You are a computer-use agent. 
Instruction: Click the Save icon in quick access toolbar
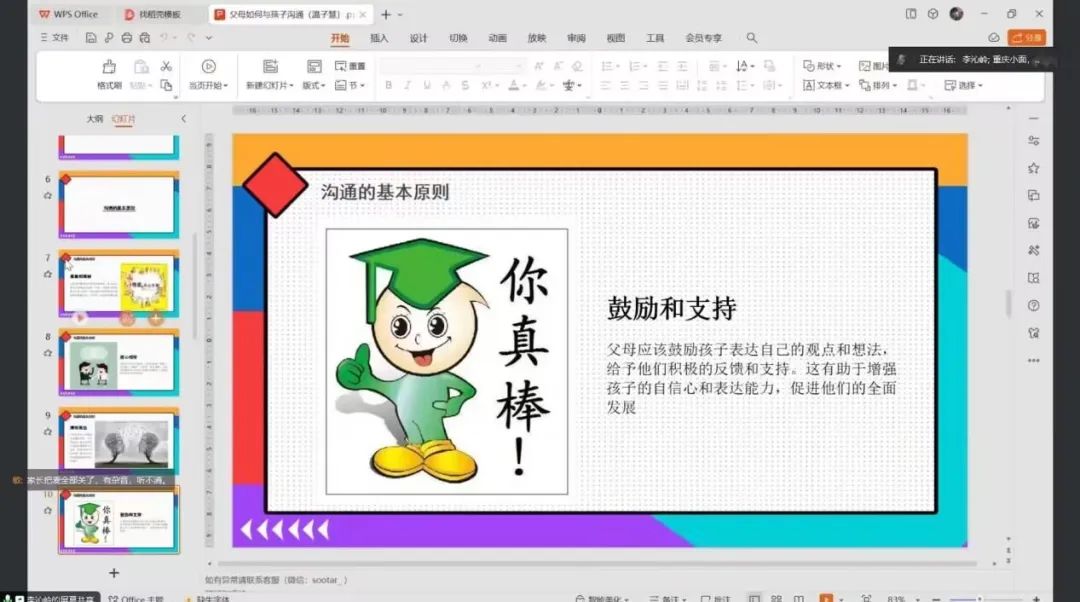pyautogui.click(x=91, y=38)
